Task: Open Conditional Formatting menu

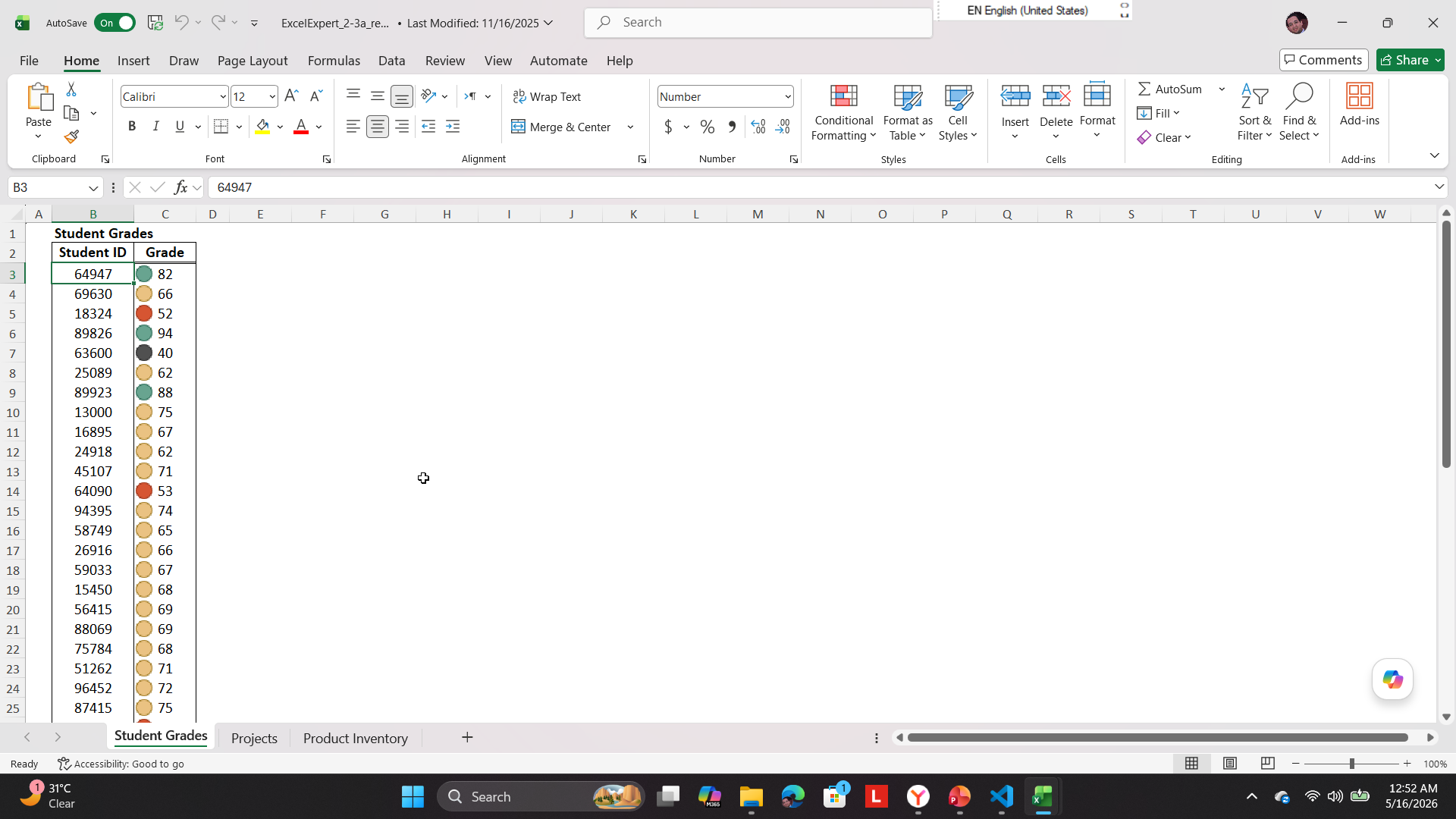Action: (844, 112)
